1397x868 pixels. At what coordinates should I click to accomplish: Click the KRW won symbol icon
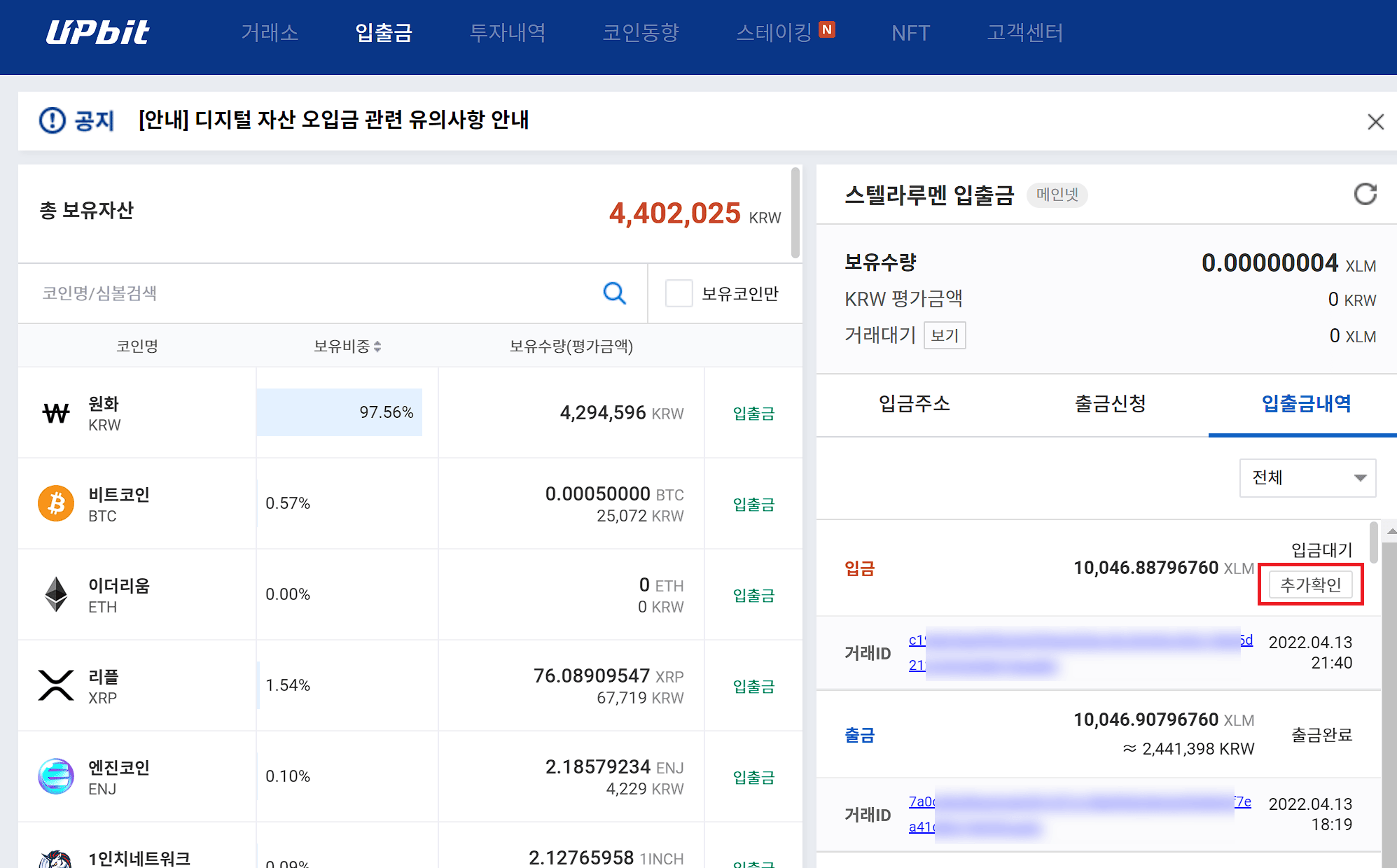point(56,413)
